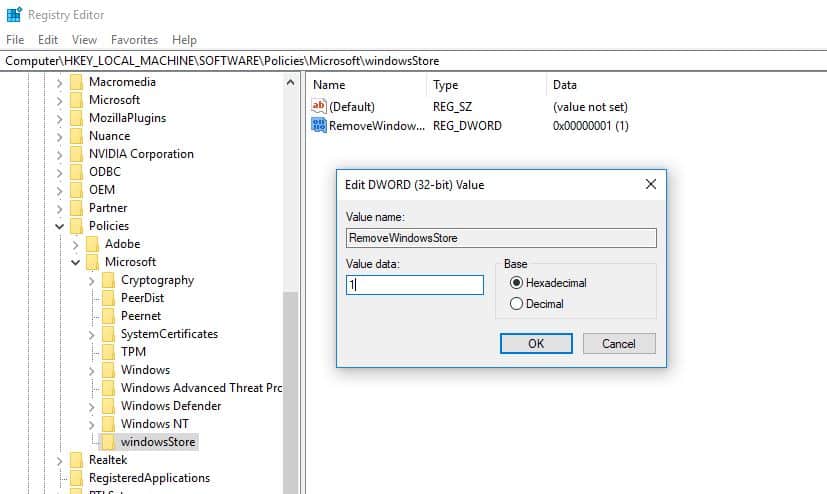The height and width of the screenshot is (494, 827).
Task: Confirm the DWORD edit with OK
Action: [x=536, y=343]
